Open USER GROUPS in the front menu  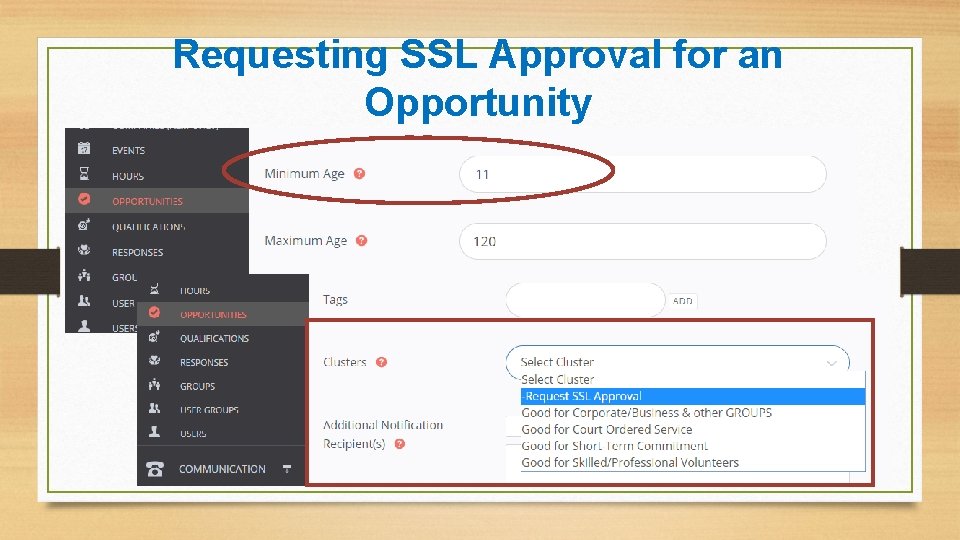[x=209, y=410]
